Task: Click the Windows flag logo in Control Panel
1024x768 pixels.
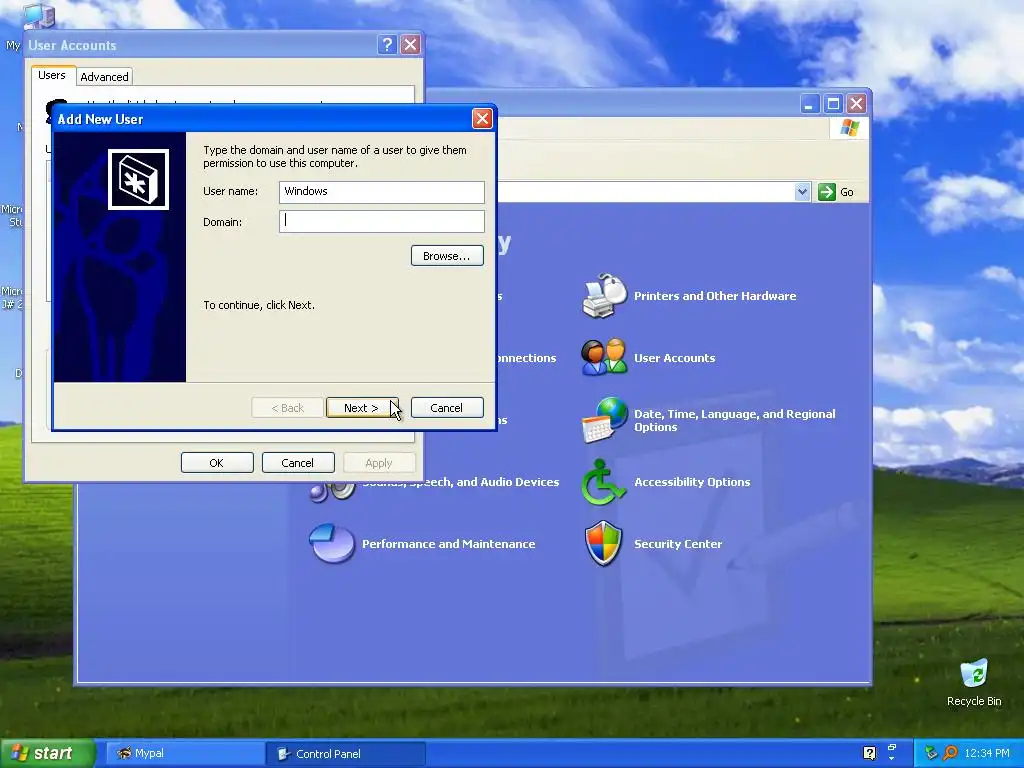Action: tap(849, 127)
